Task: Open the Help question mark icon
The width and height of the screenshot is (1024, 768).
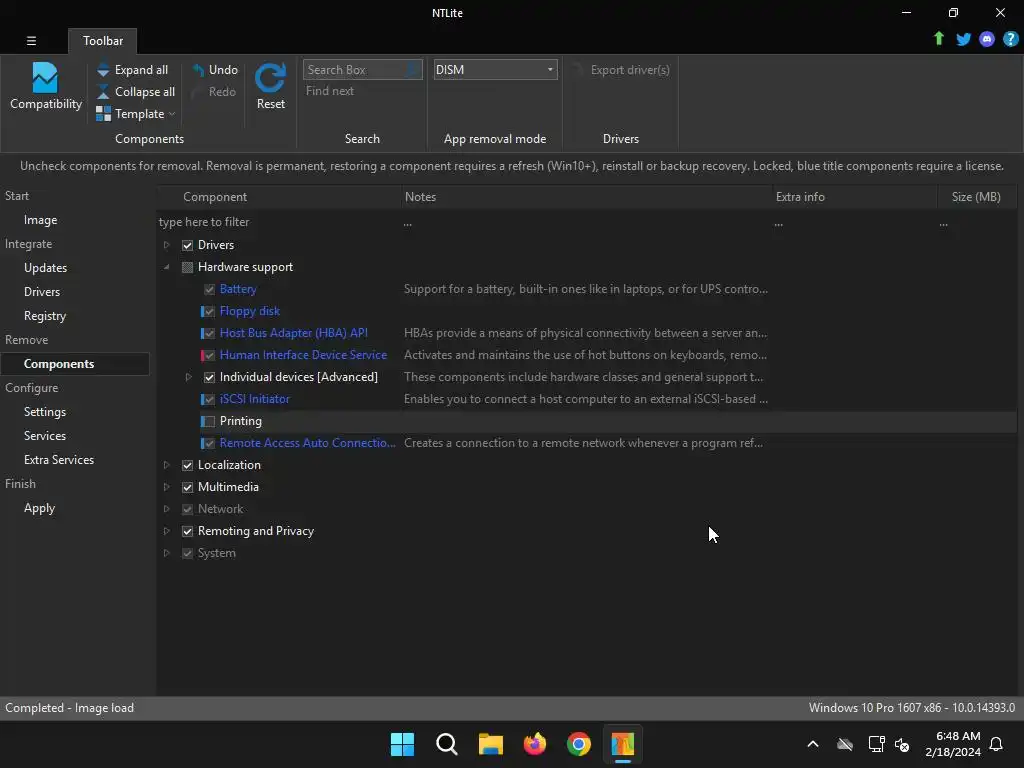Action: (1010, 39)
